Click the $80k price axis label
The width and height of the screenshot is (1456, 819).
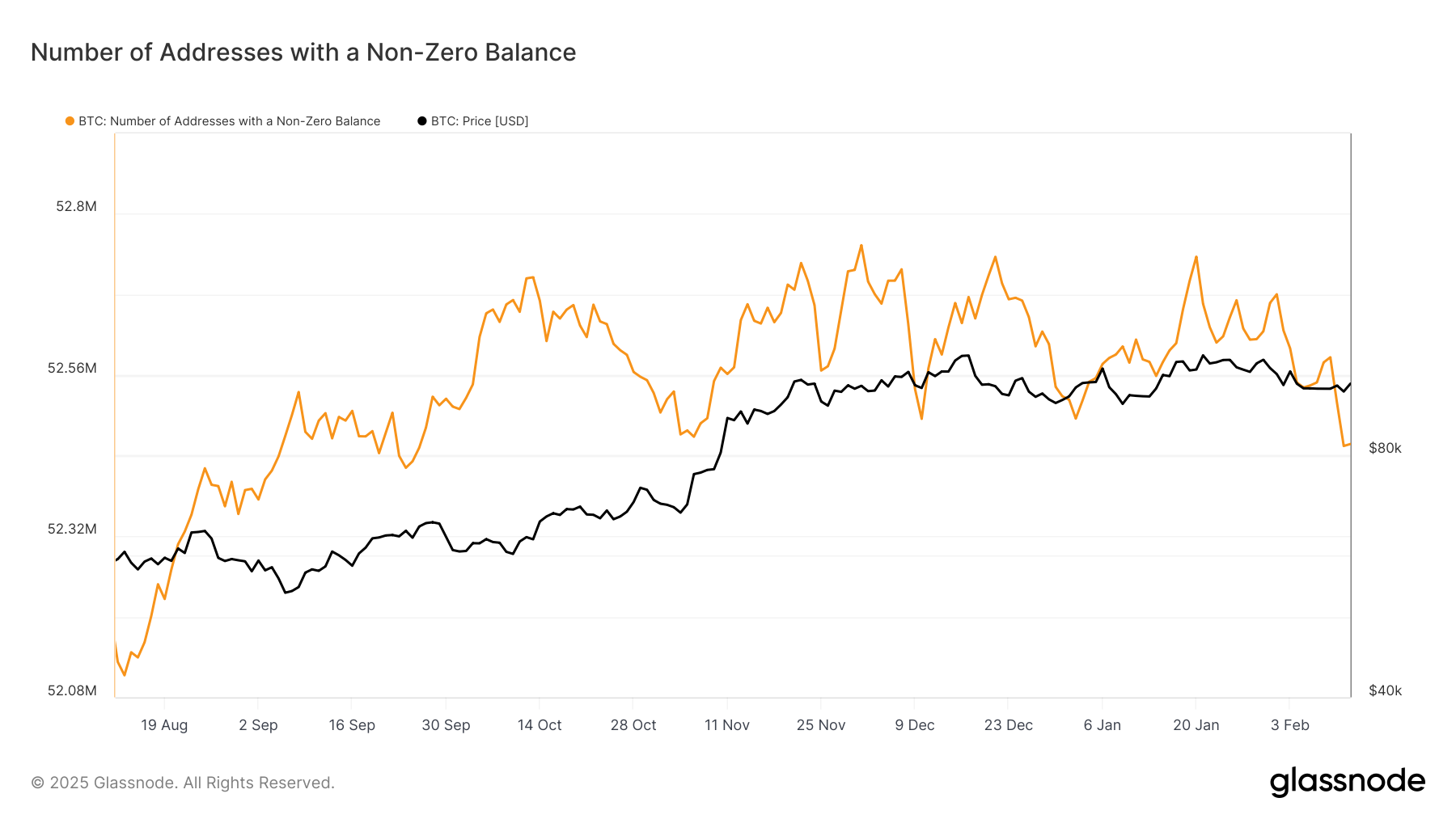pyautogui.click(x=1385, y=448)
